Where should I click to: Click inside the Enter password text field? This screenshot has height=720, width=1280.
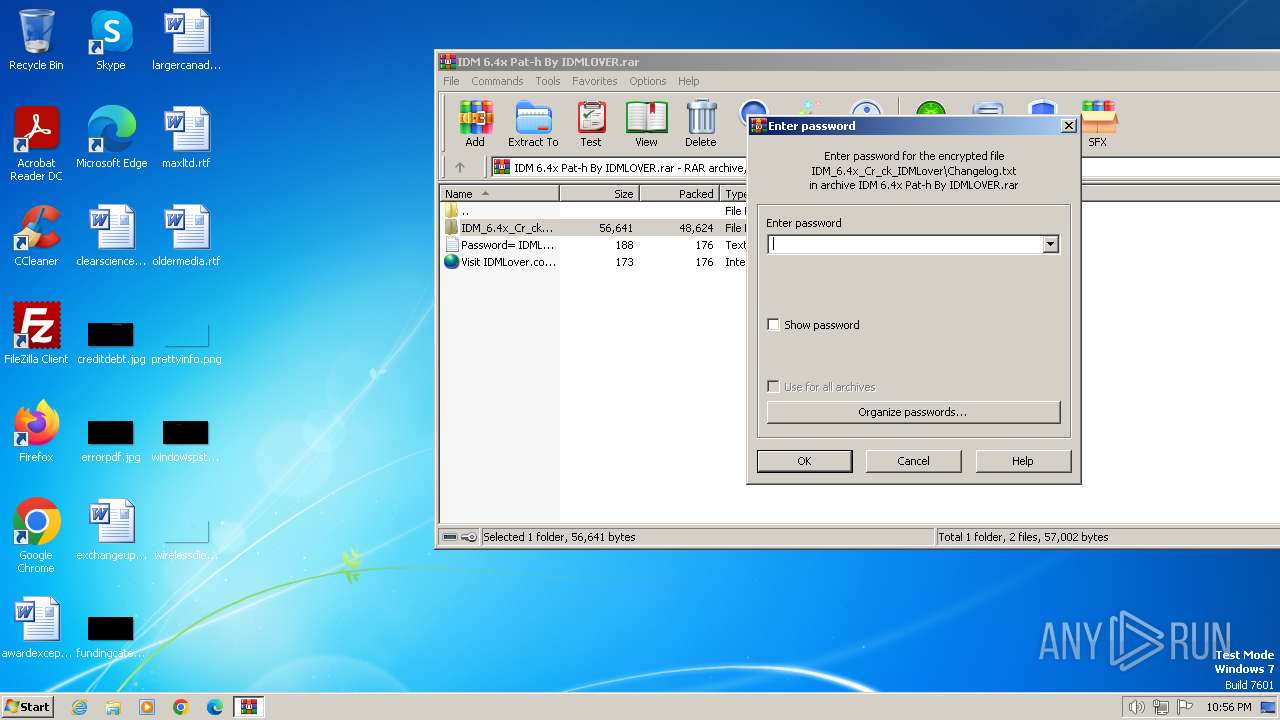(x=905, y=244)
